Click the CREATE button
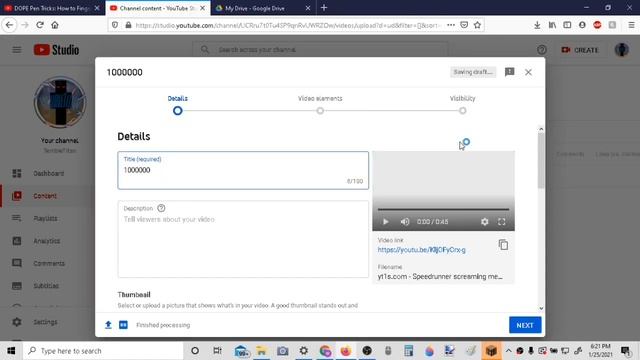 tap(580, 50)
